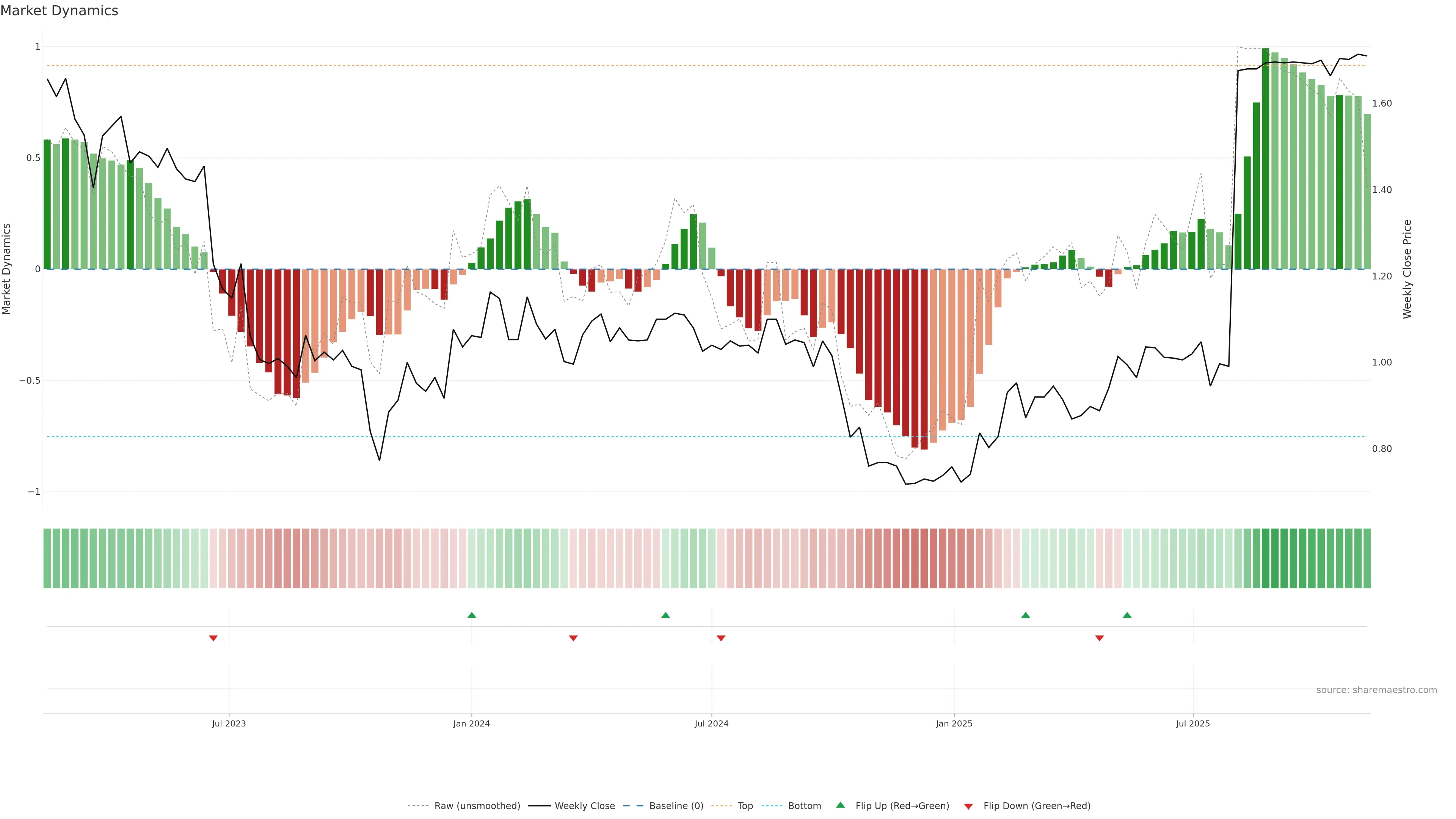Click the Jul 2024 x-axis label
This screenshot has width=1456, height=819.
711,723
